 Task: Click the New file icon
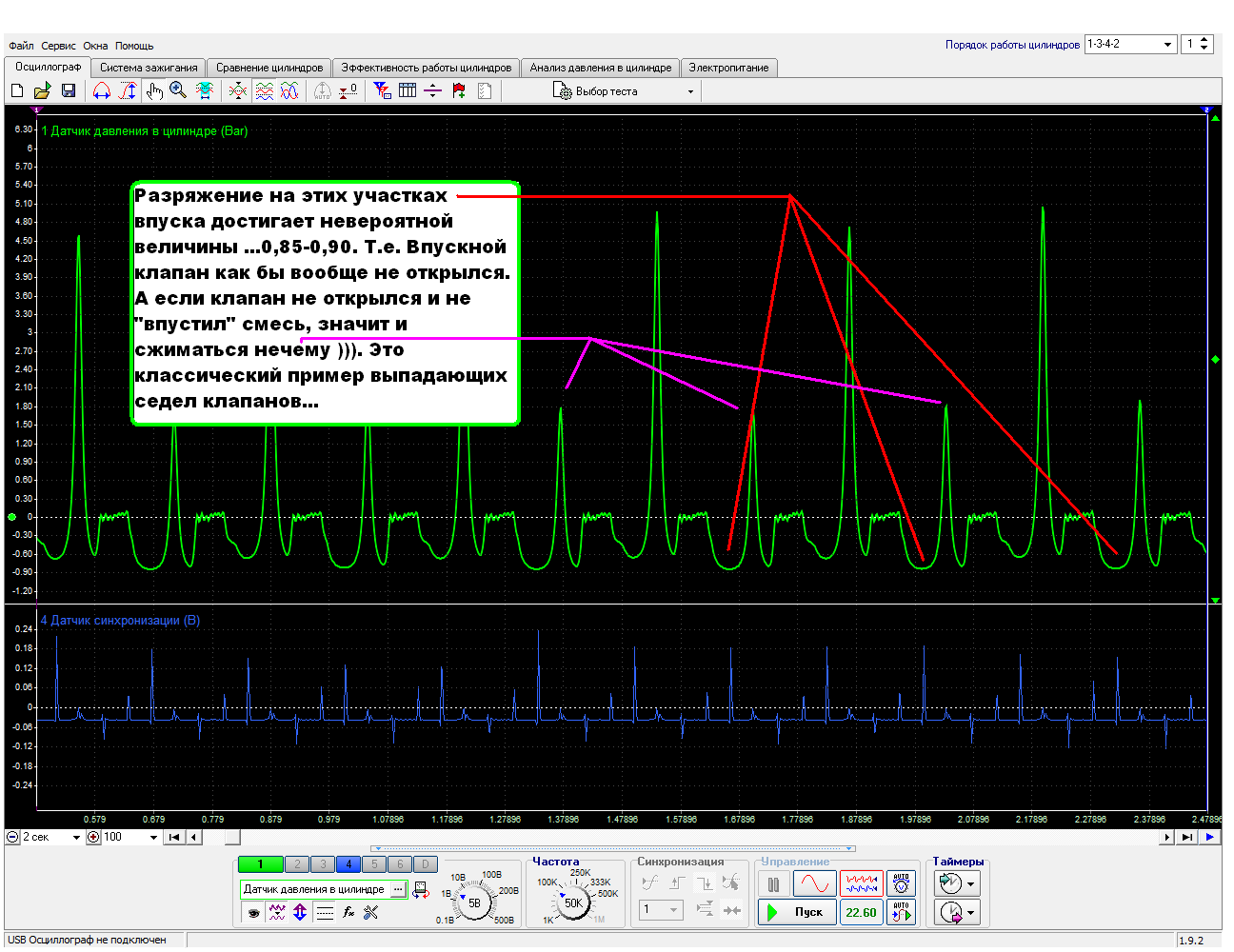[x=17, y=90]
